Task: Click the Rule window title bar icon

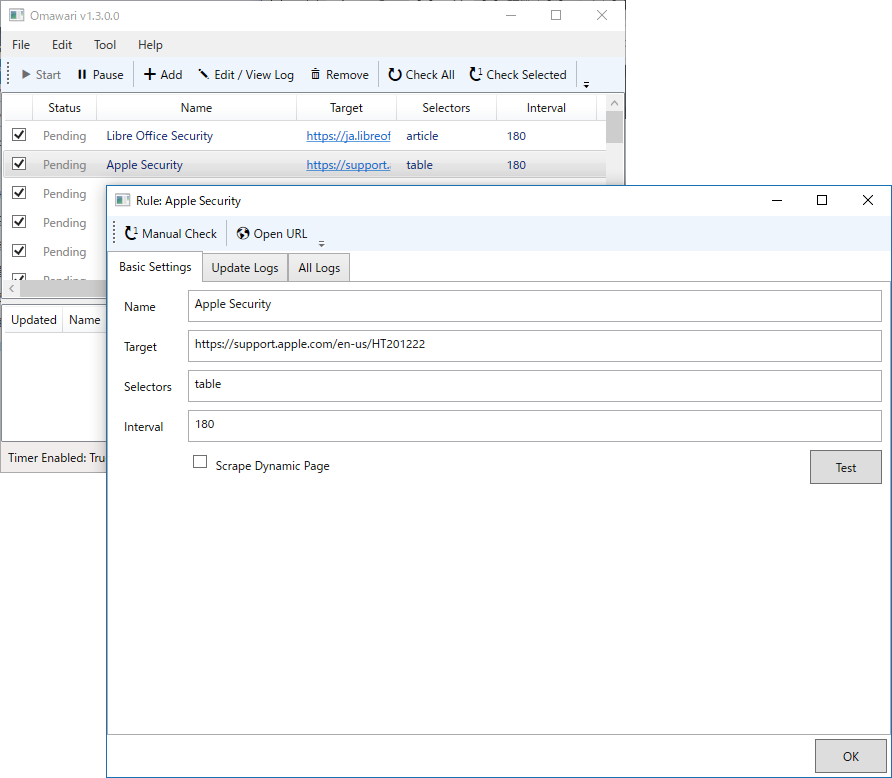Action: (122, 200)
